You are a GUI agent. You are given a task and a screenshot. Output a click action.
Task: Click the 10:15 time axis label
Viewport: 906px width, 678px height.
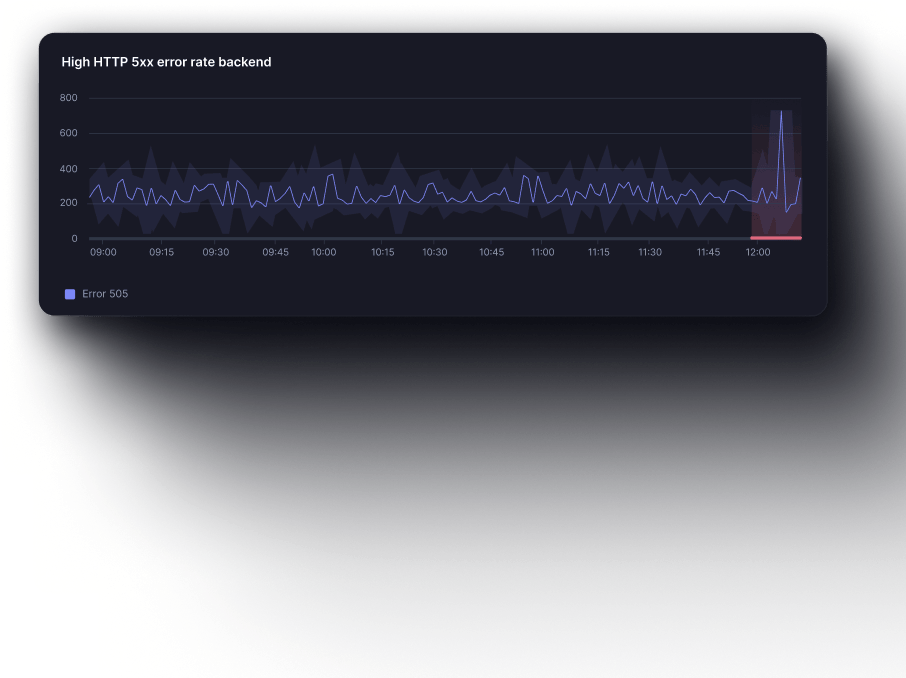click(x=382, y=253)
